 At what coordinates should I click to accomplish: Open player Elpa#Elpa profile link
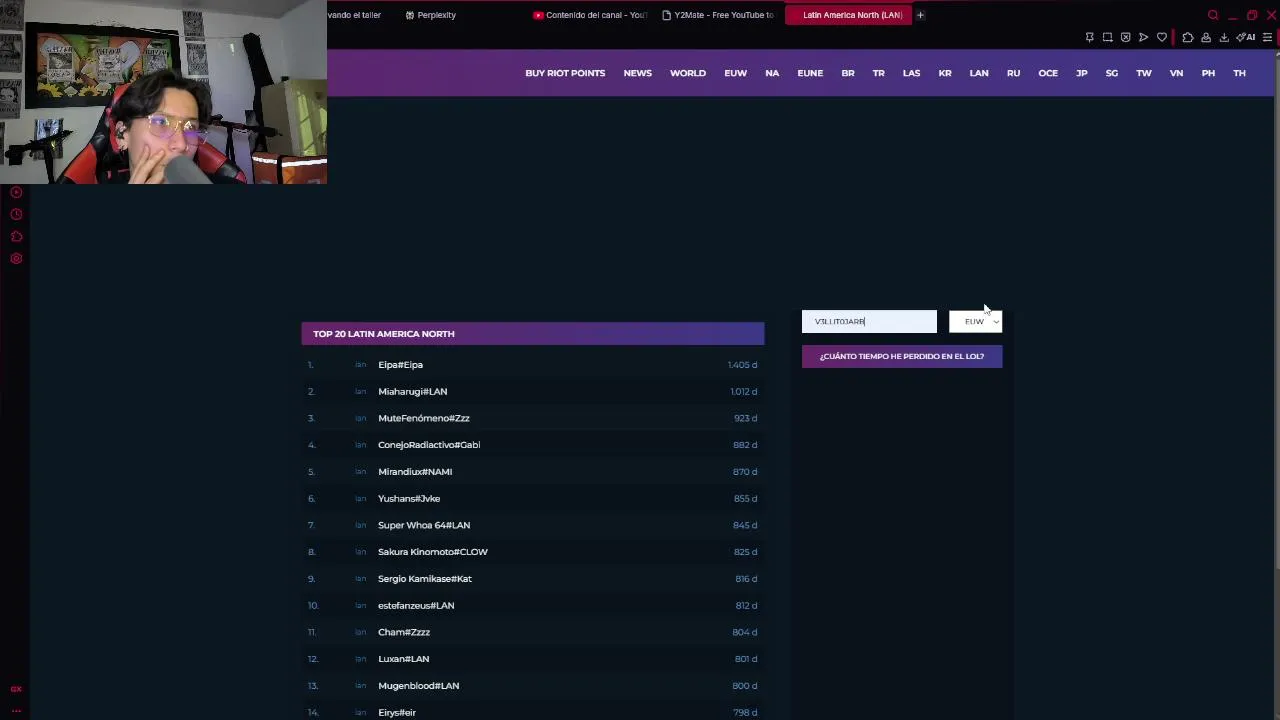click(400, 365)
